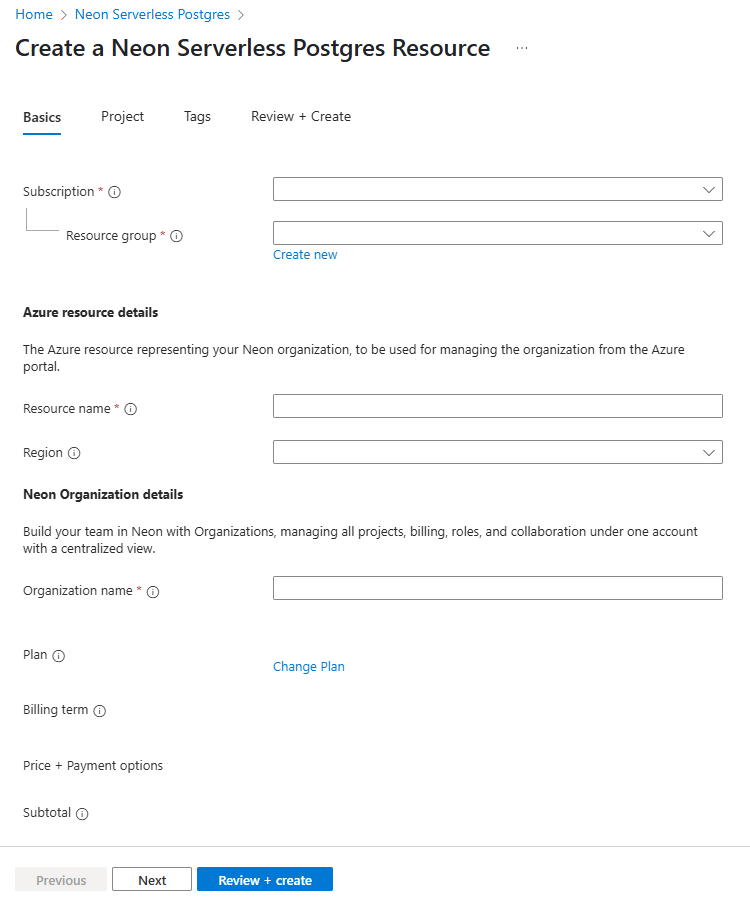Click the Change Plan link

(309, 666)
